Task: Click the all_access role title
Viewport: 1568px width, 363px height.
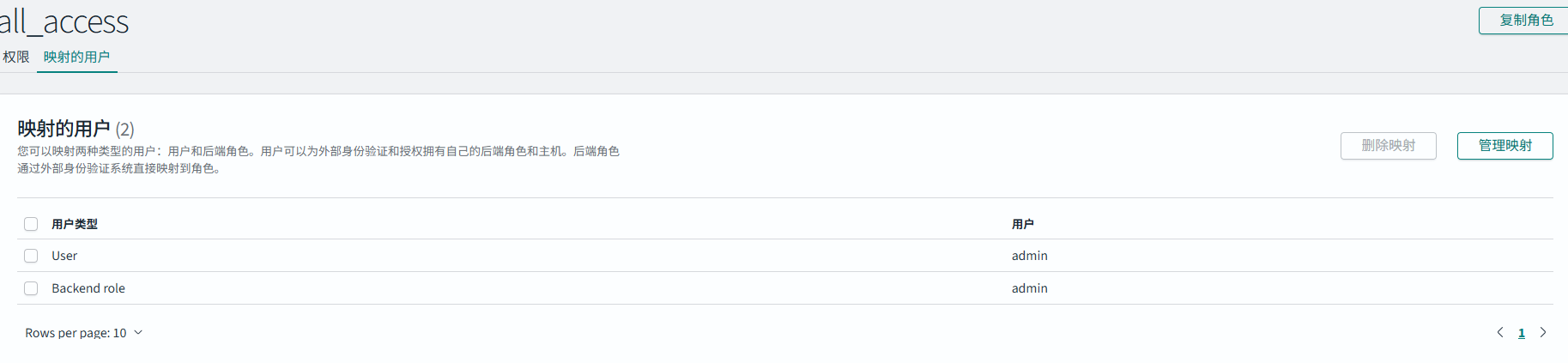Action: (64, 21)
